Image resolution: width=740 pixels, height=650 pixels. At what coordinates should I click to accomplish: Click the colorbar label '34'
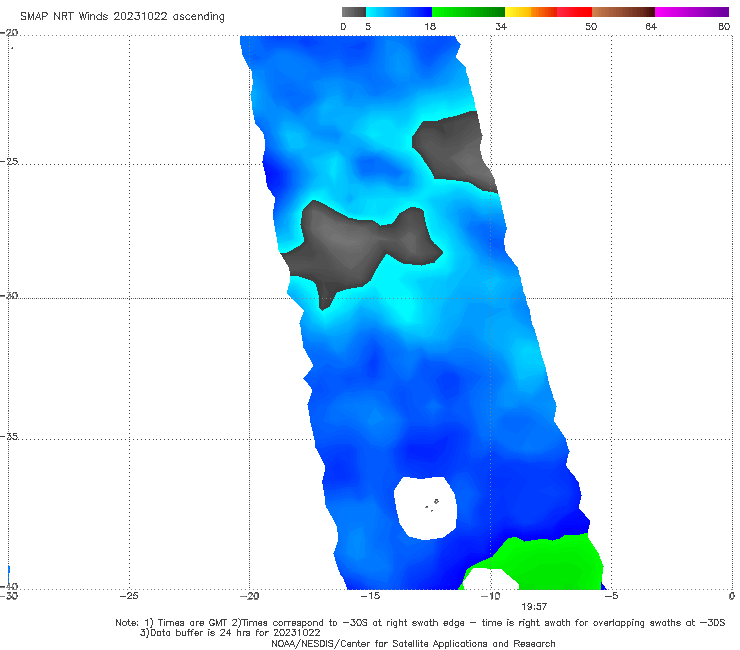coord(501,27)
